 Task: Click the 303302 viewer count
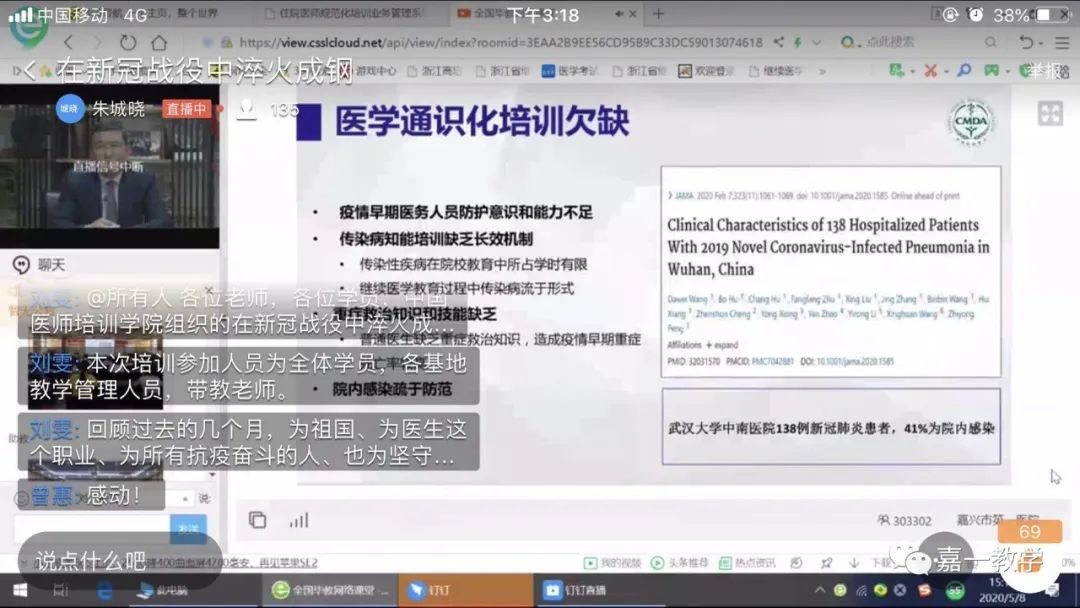pyautogui.click(x=904, y=521)
